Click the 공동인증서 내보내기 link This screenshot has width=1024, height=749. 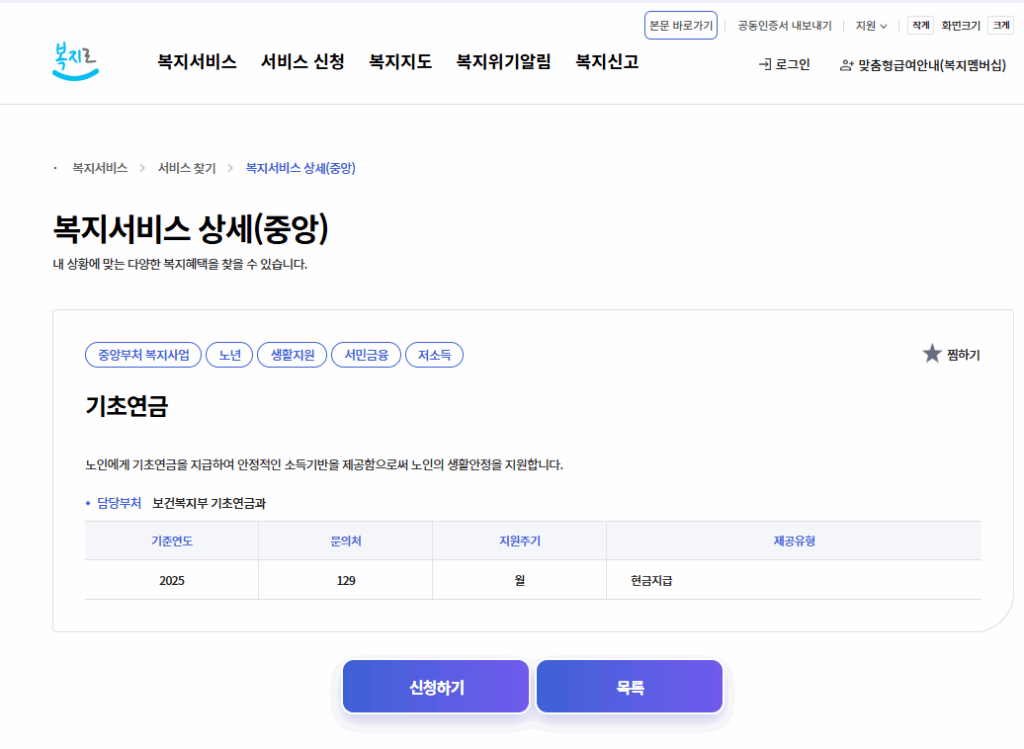784,25
